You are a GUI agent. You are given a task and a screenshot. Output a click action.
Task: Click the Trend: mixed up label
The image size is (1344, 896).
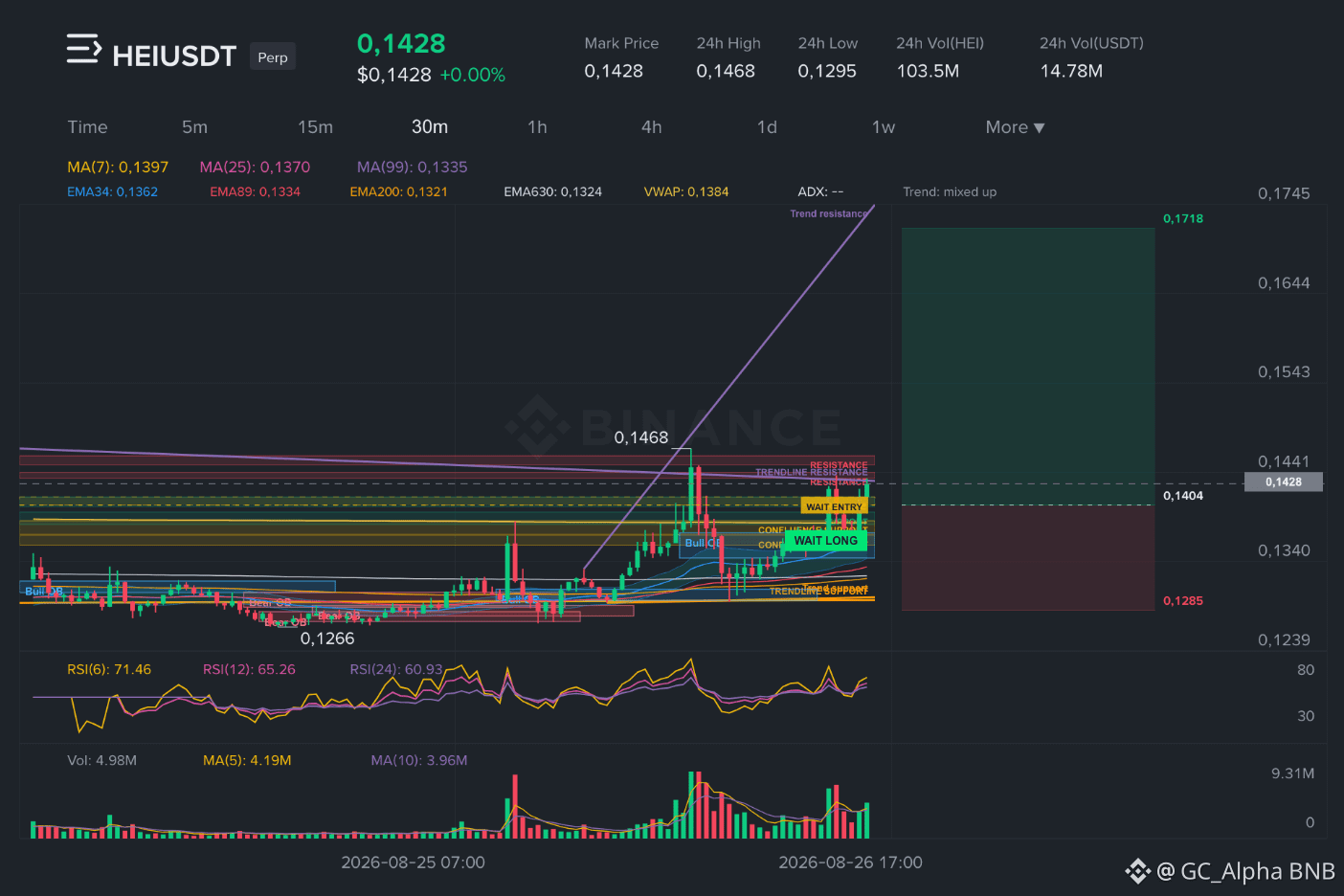pyautogui.click(x=950, y=191)
